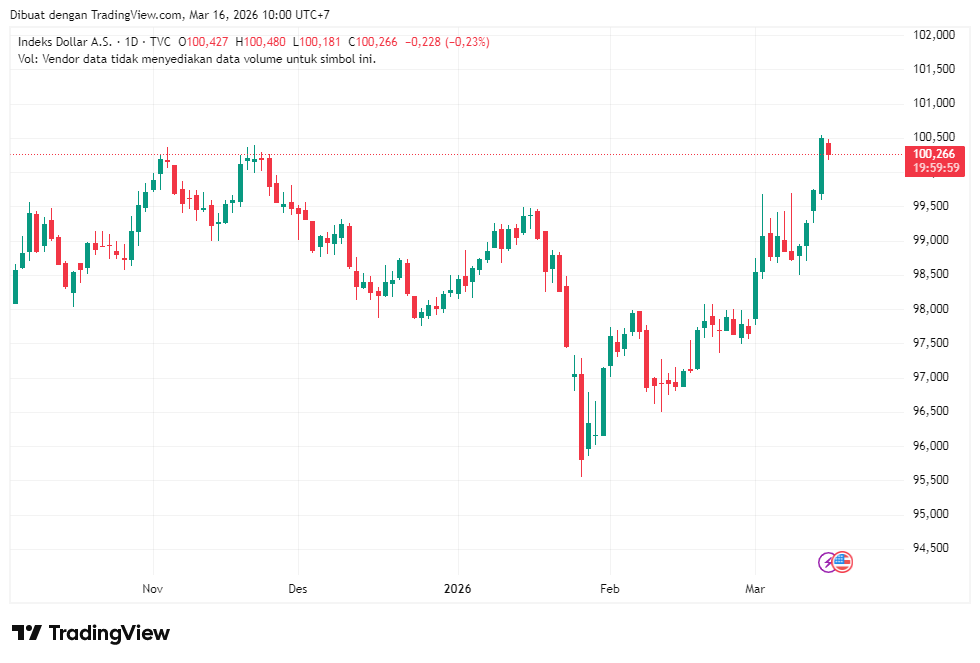Click the Feb label on time axis
The image size is (980, 663).
tap(610, 589)
